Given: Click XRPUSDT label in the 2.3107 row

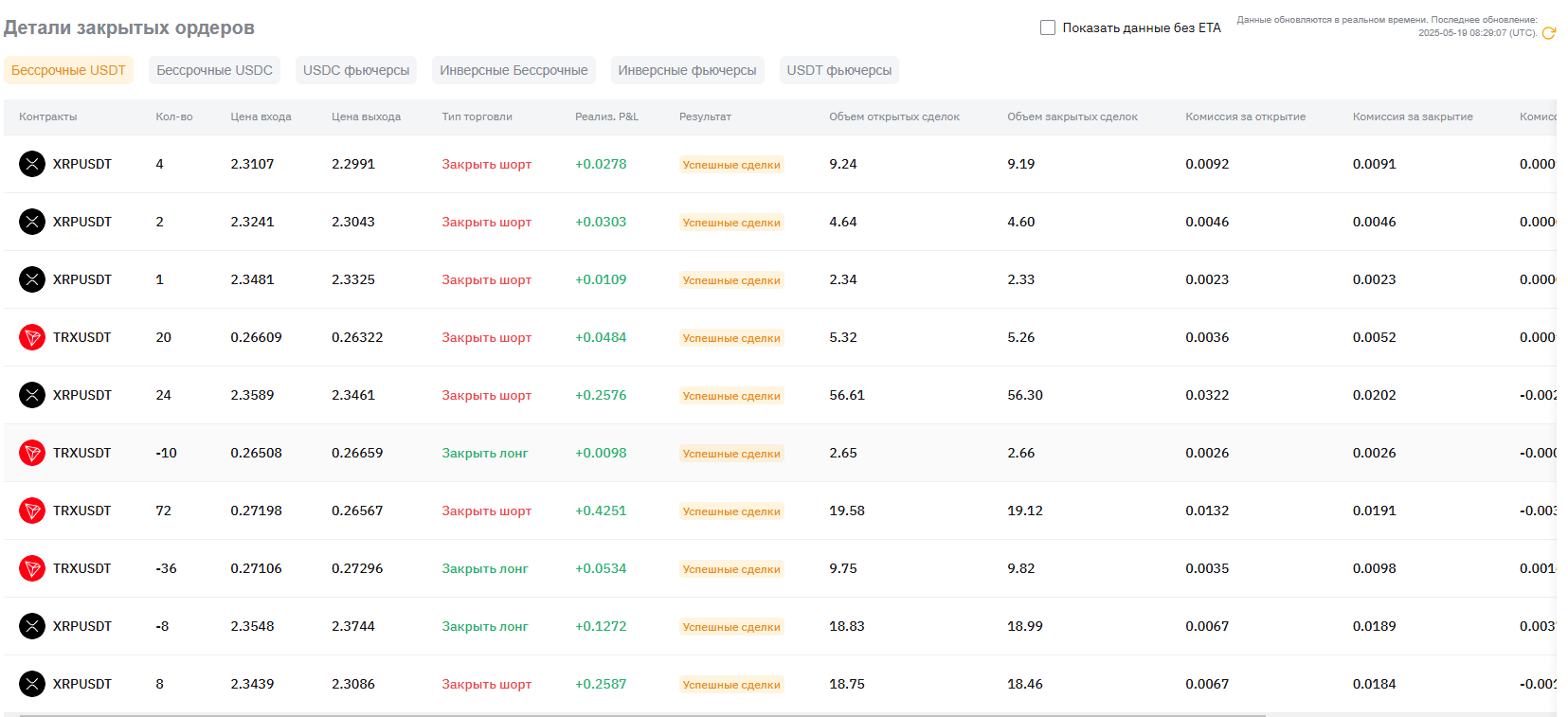Looking at the screenshot, I should click(82, 164).
